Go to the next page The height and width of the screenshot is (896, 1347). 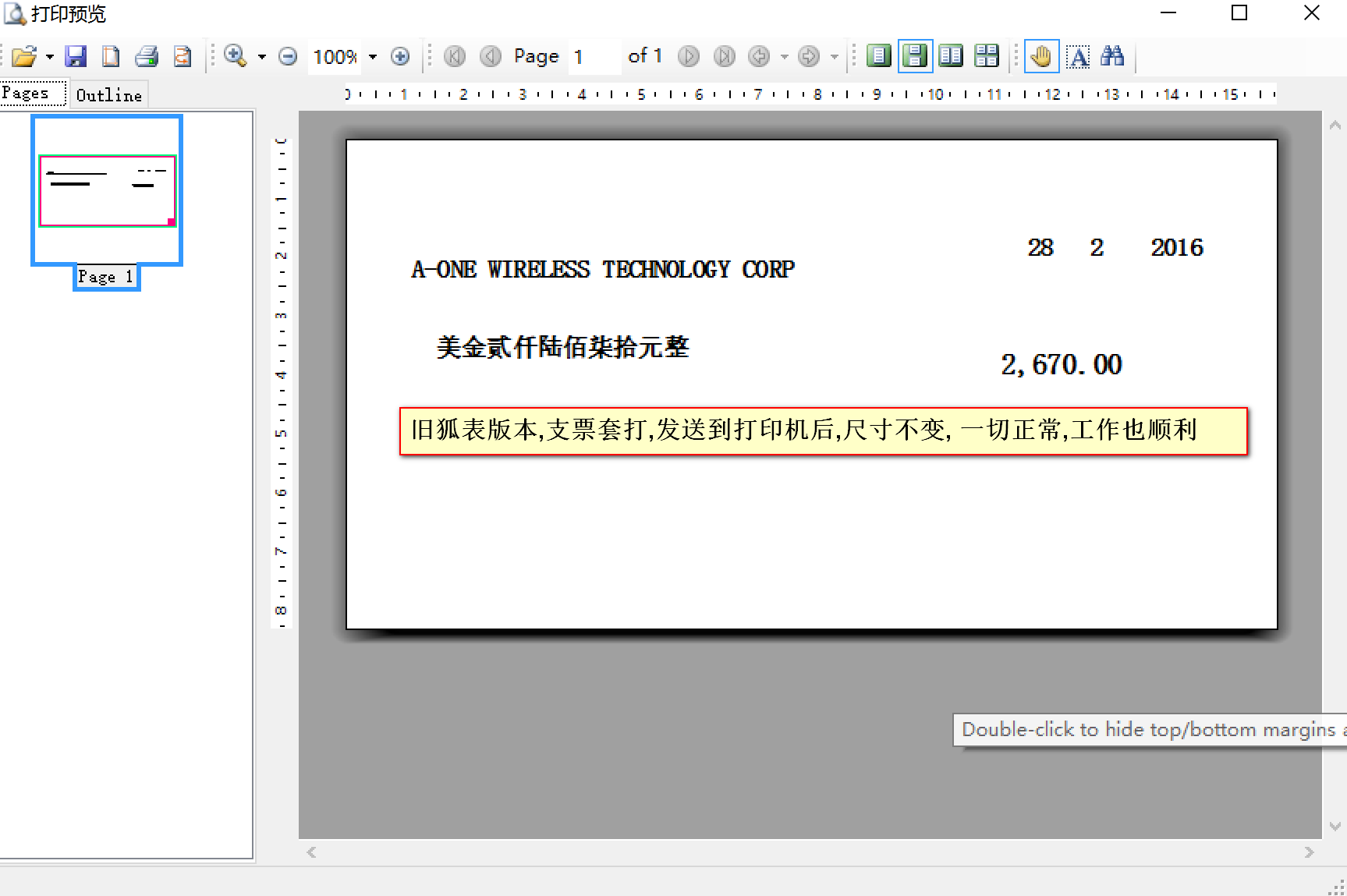689,56
